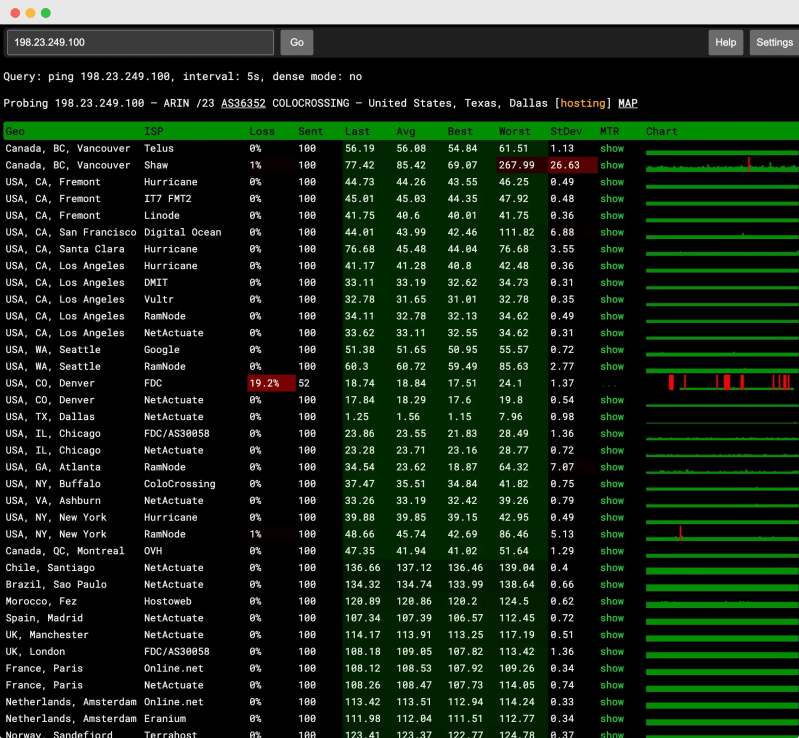The image size is (799, 738).
Task: Sort by the ISP column header
Action: tap(153, 131)
